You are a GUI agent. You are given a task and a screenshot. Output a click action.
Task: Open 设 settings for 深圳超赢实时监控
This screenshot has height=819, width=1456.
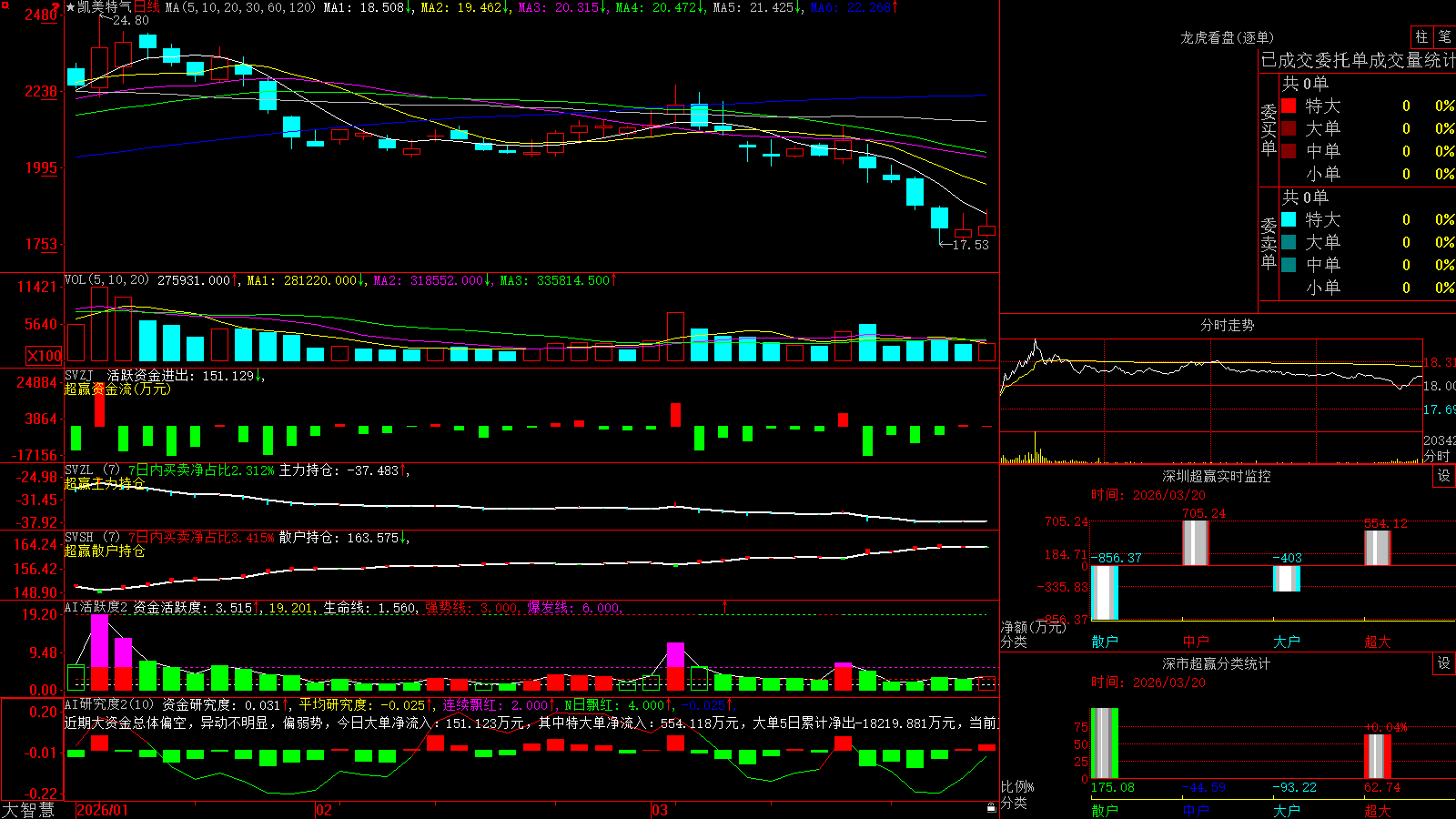point(1444,476)
